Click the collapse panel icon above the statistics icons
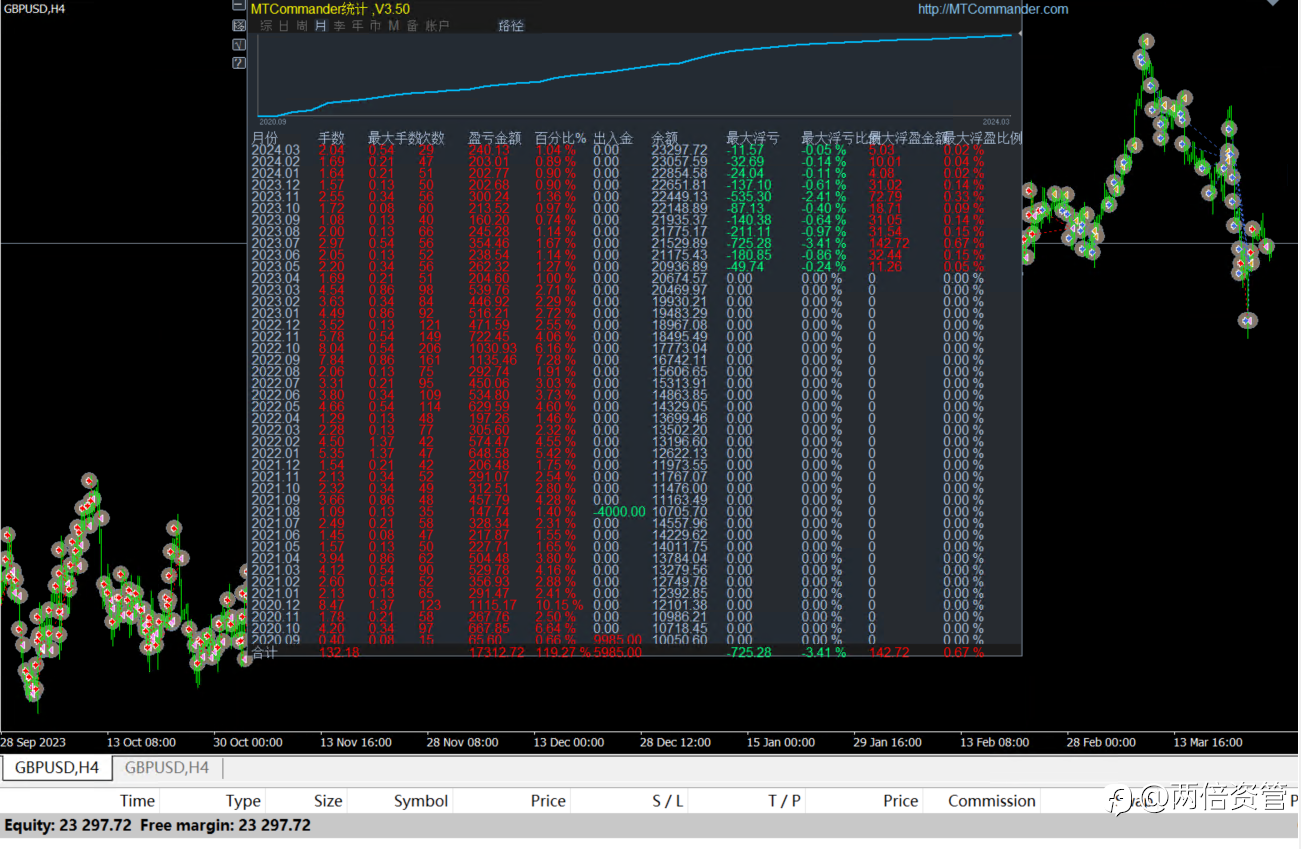This screenshot has height=849, width=1301. point(239,5)
